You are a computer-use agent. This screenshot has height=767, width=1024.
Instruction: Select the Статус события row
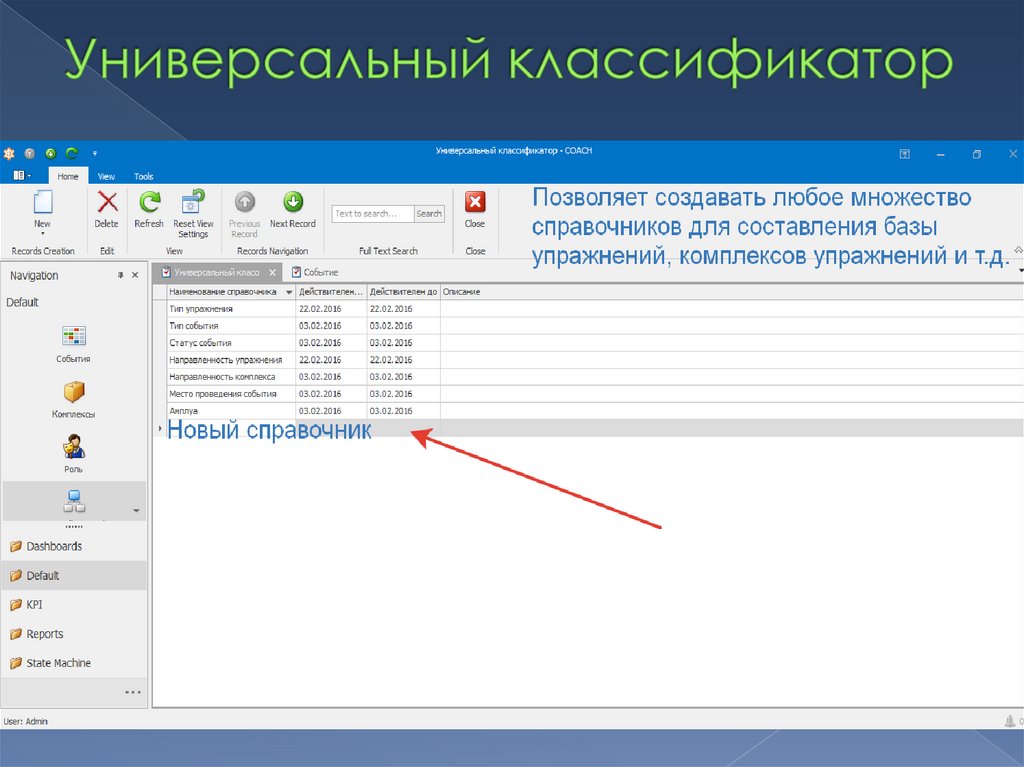click(588, 343)
